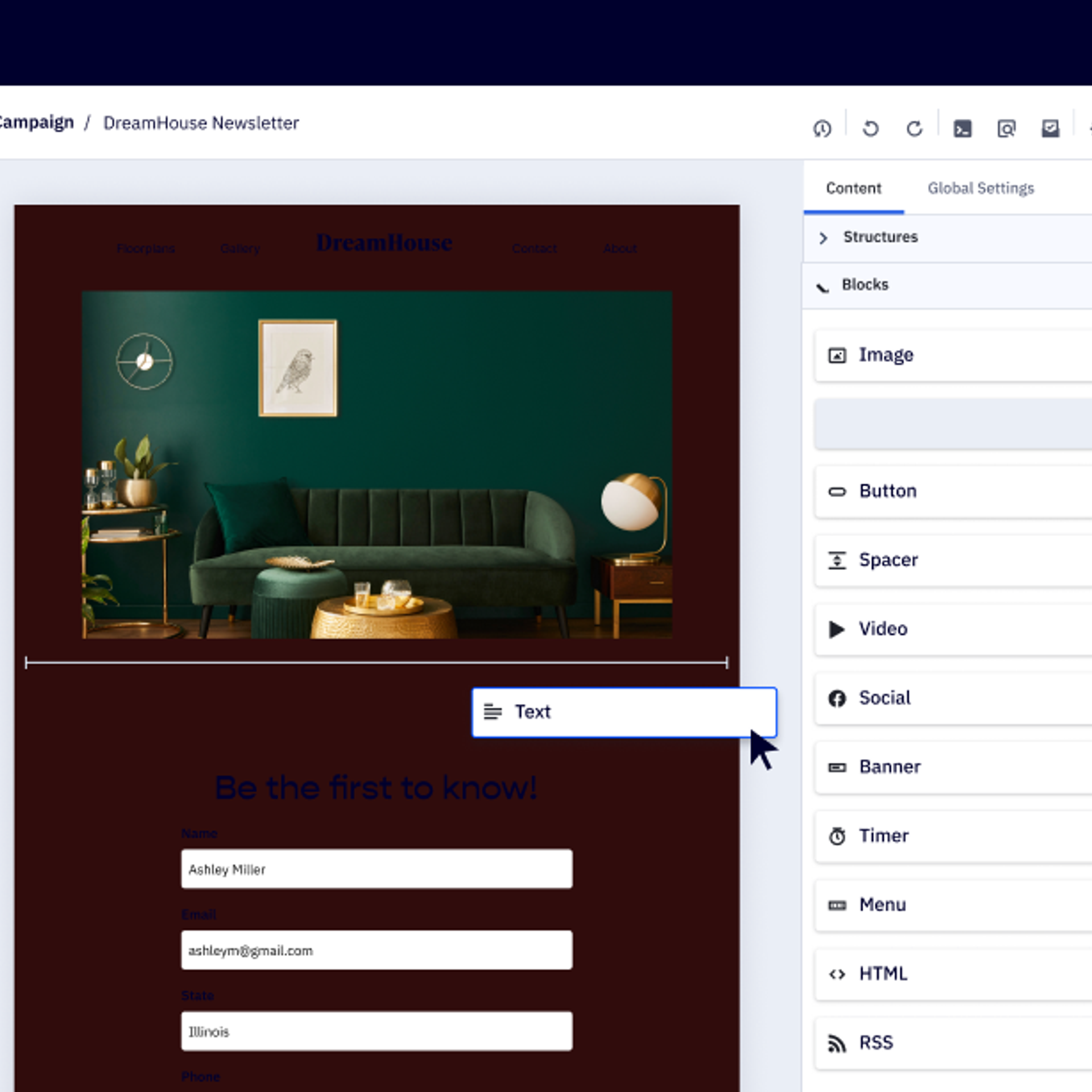This screenshot has width=1092, height=1092.
Task: Expand the Structures section
Action: pyautogui.click(x=880, y=237)
